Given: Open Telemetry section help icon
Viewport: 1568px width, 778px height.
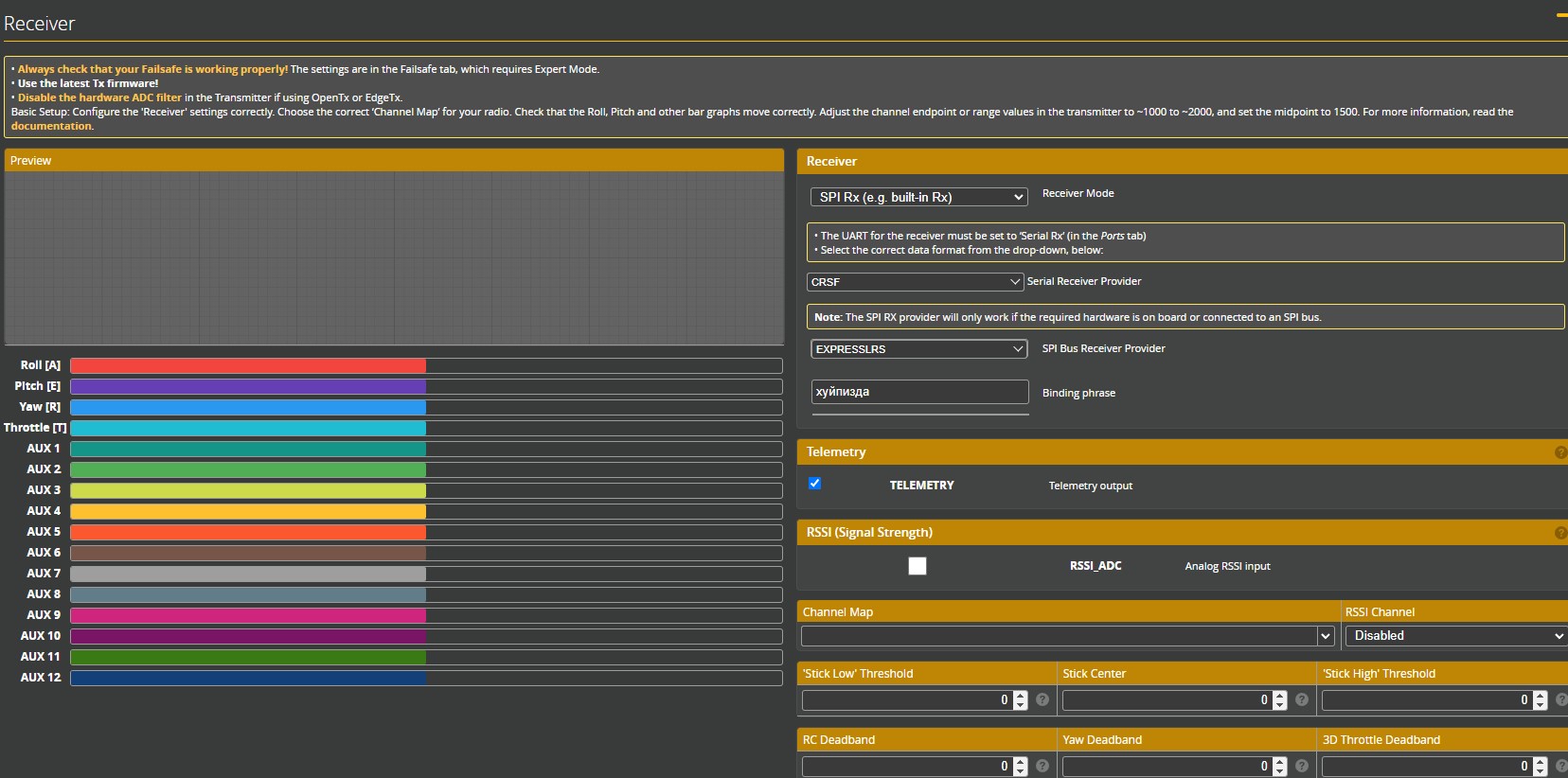Looking at the screenshot, I should 1560,452.
